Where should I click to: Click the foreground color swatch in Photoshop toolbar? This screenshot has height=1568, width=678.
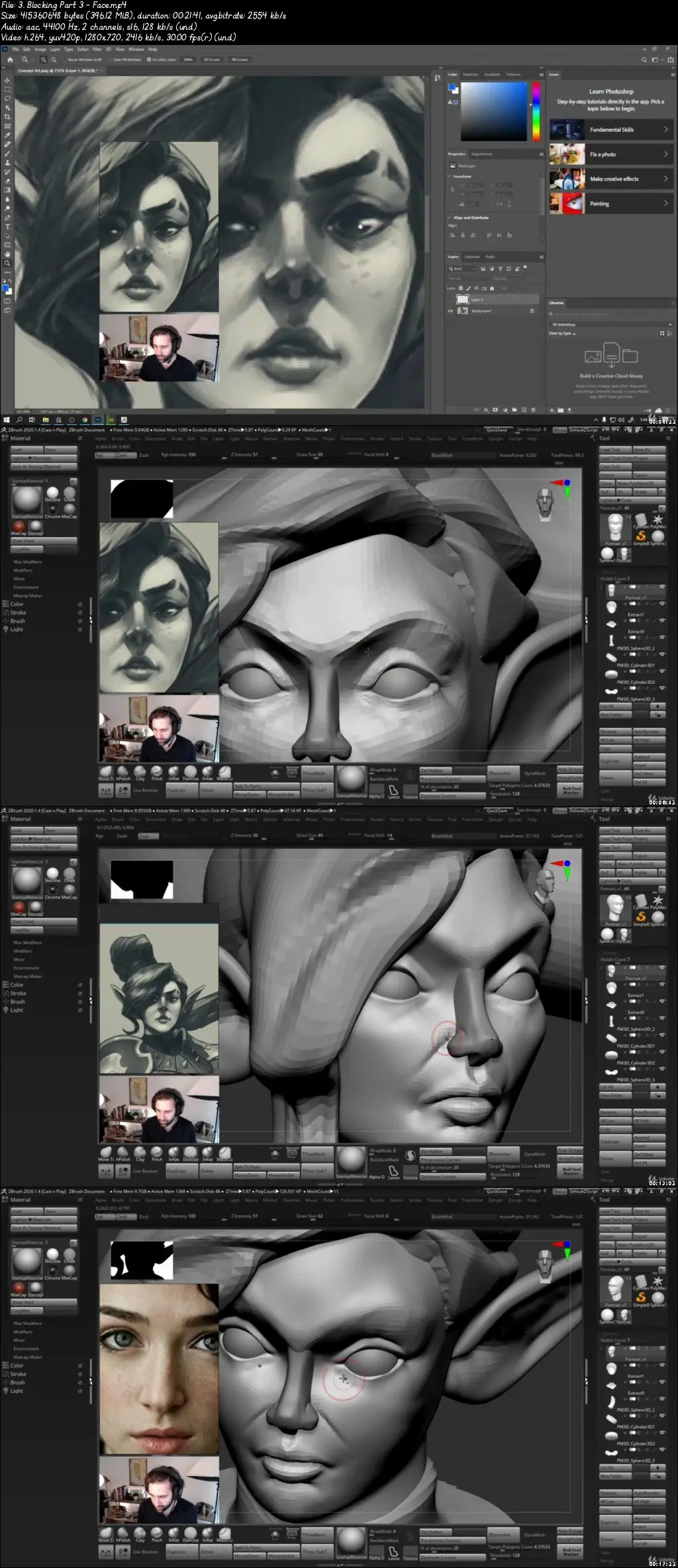point(6,288)
